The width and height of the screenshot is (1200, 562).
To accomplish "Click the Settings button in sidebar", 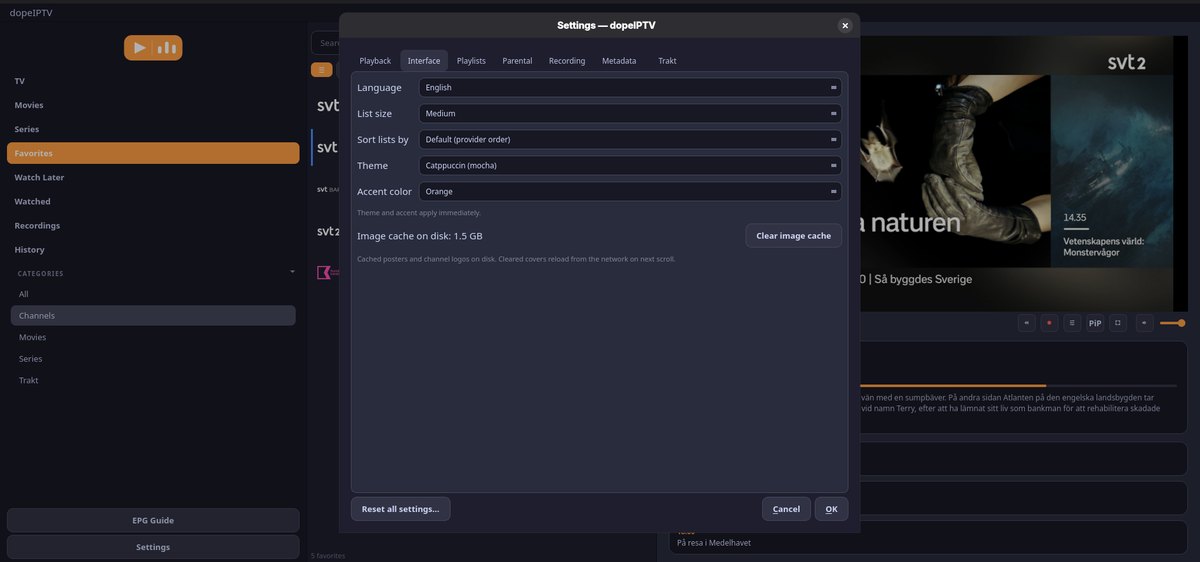I will (153, 547).
